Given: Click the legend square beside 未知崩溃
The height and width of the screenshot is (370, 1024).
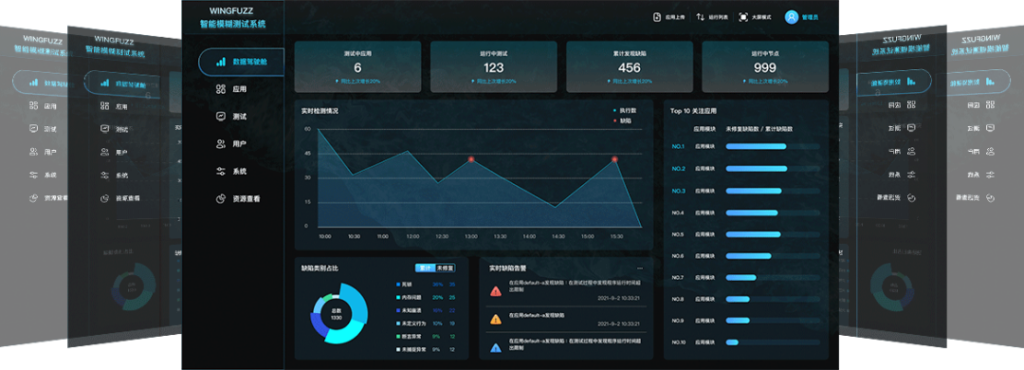Looking at the screenshot, I should pyautogui.click(x=398, y=310).
